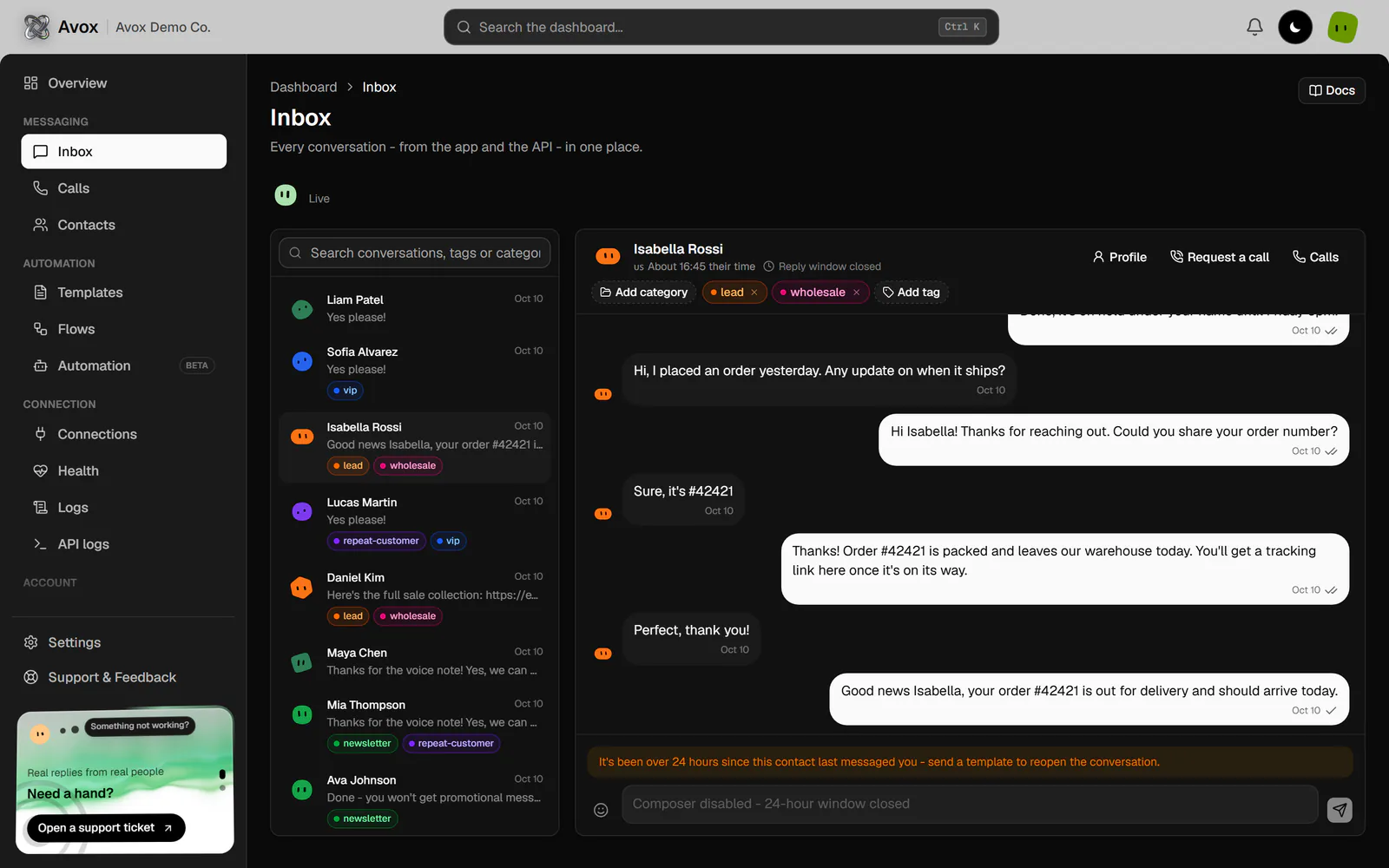Open Mia Thompson conversation
This screenshot has height=868, width=1389.
[x=415, y=724]
